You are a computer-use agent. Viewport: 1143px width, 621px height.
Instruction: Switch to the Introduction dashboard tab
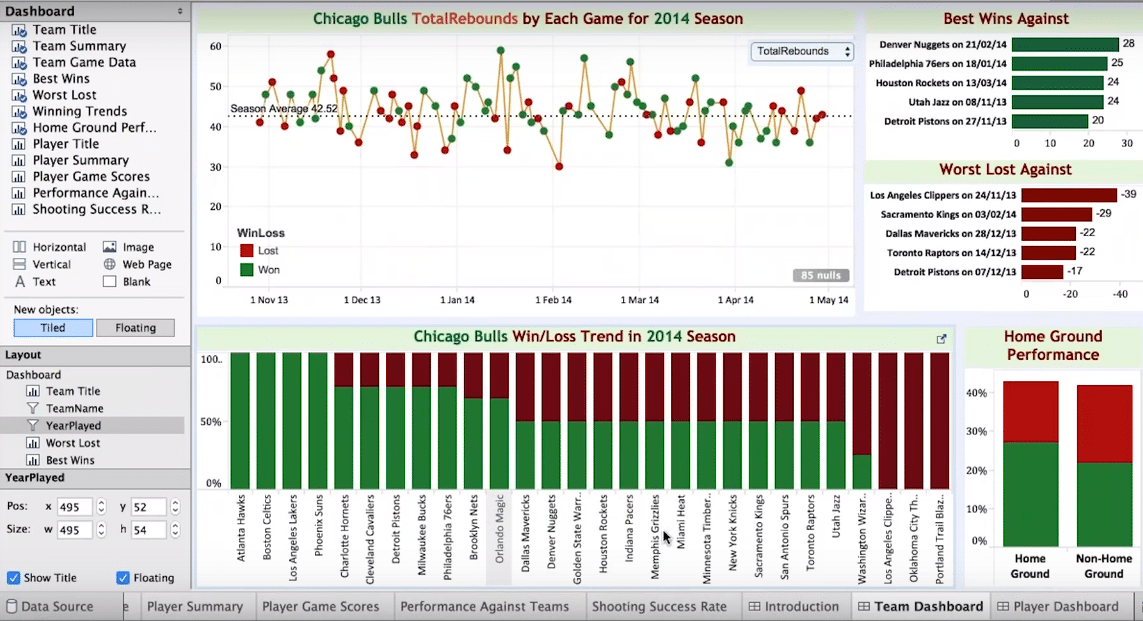coord(794,606)
